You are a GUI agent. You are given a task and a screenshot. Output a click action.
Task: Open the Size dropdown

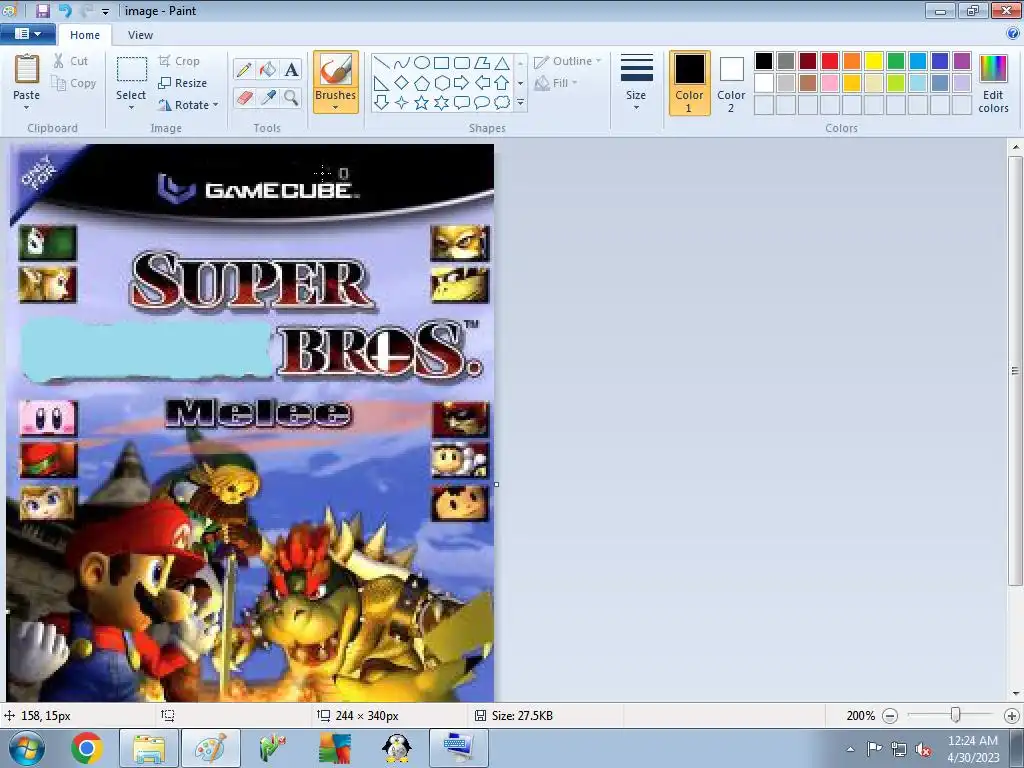pyautogui.click(x=636, y=84)
